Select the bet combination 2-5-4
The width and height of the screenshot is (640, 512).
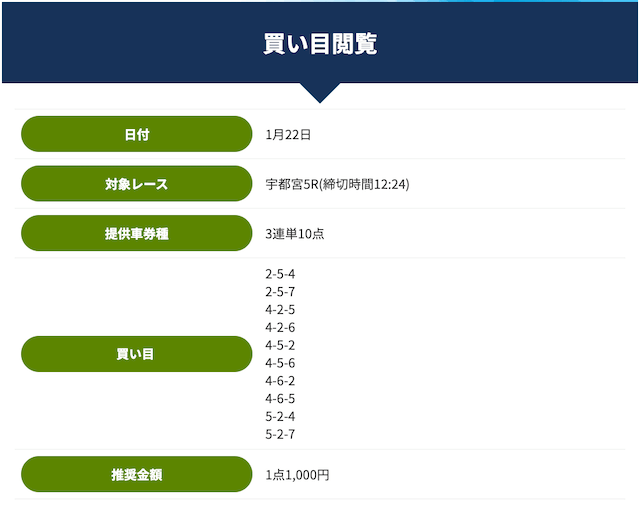click(x=280, y=274)
